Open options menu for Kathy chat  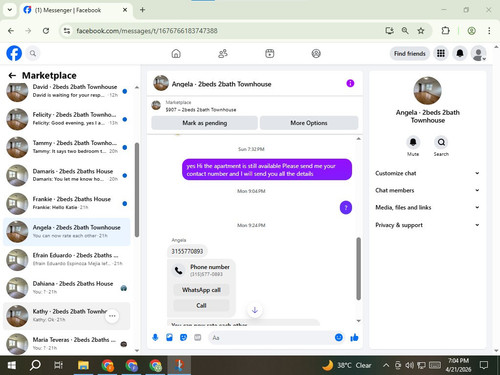pos(112,316)
